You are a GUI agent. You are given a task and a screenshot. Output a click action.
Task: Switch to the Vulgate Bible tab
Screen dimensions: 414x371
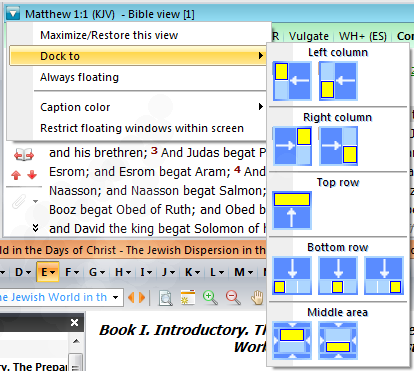pyautogui.click(x=309, y=36)
